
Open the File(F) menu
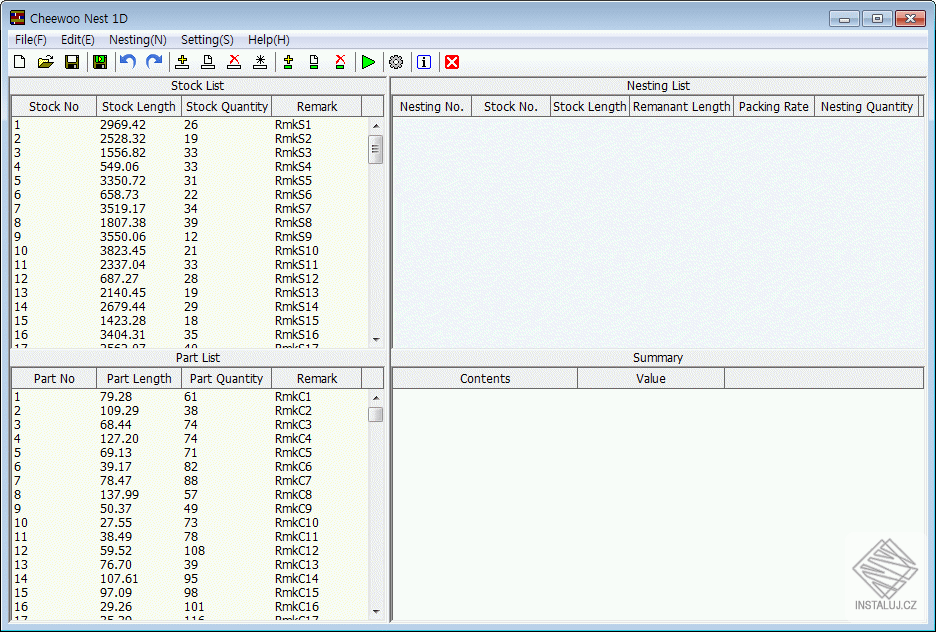click(x=31, y=40)
